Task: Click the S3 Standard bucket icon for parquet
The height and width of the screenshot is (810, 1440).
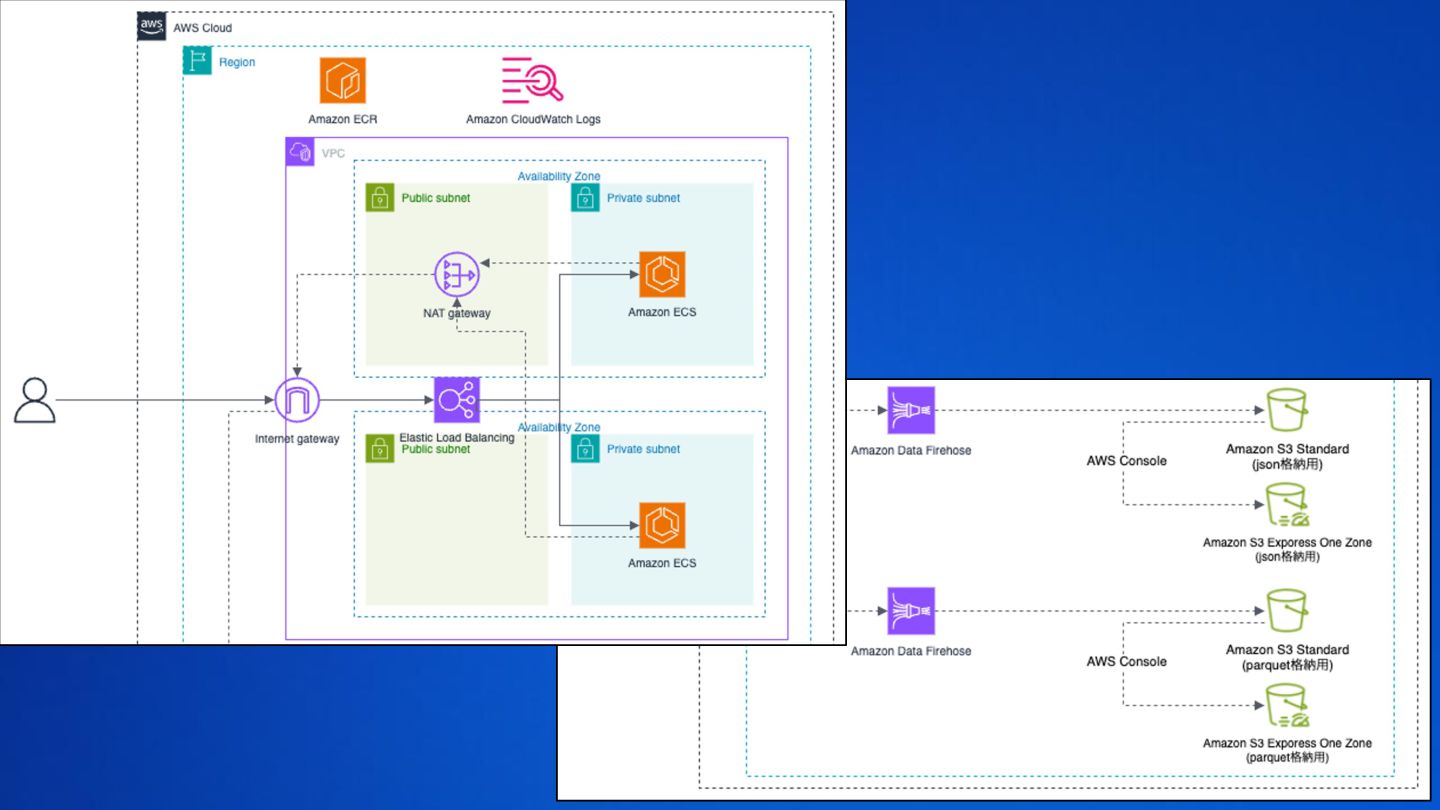Action: pos(1287,610)
